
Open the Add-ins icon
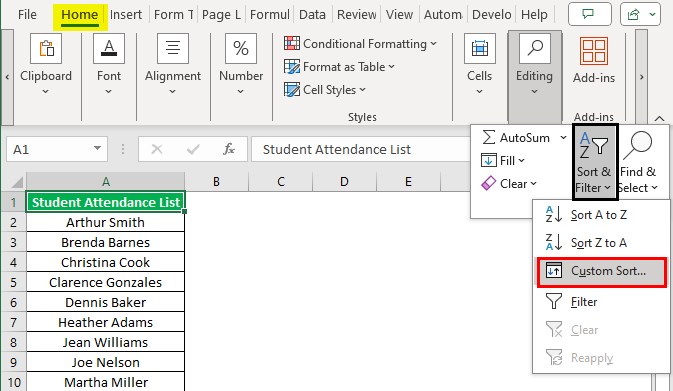click(594, 51)
